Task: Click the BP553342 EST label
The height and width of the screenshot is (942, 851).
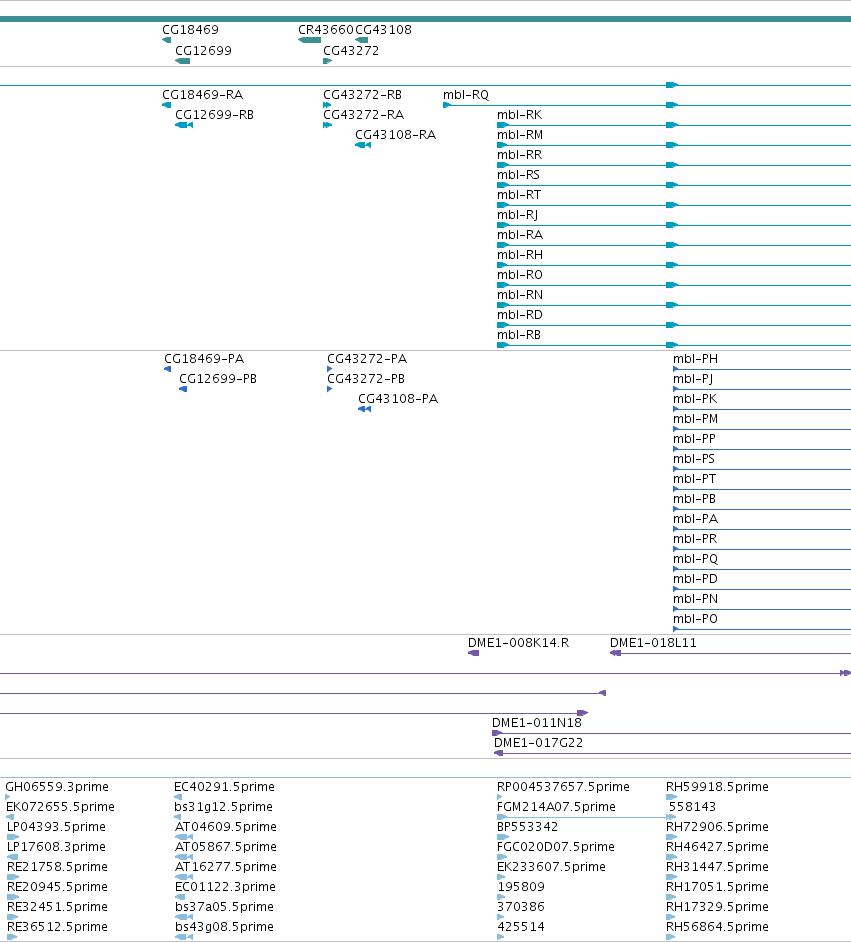Action: pos(527,827)
